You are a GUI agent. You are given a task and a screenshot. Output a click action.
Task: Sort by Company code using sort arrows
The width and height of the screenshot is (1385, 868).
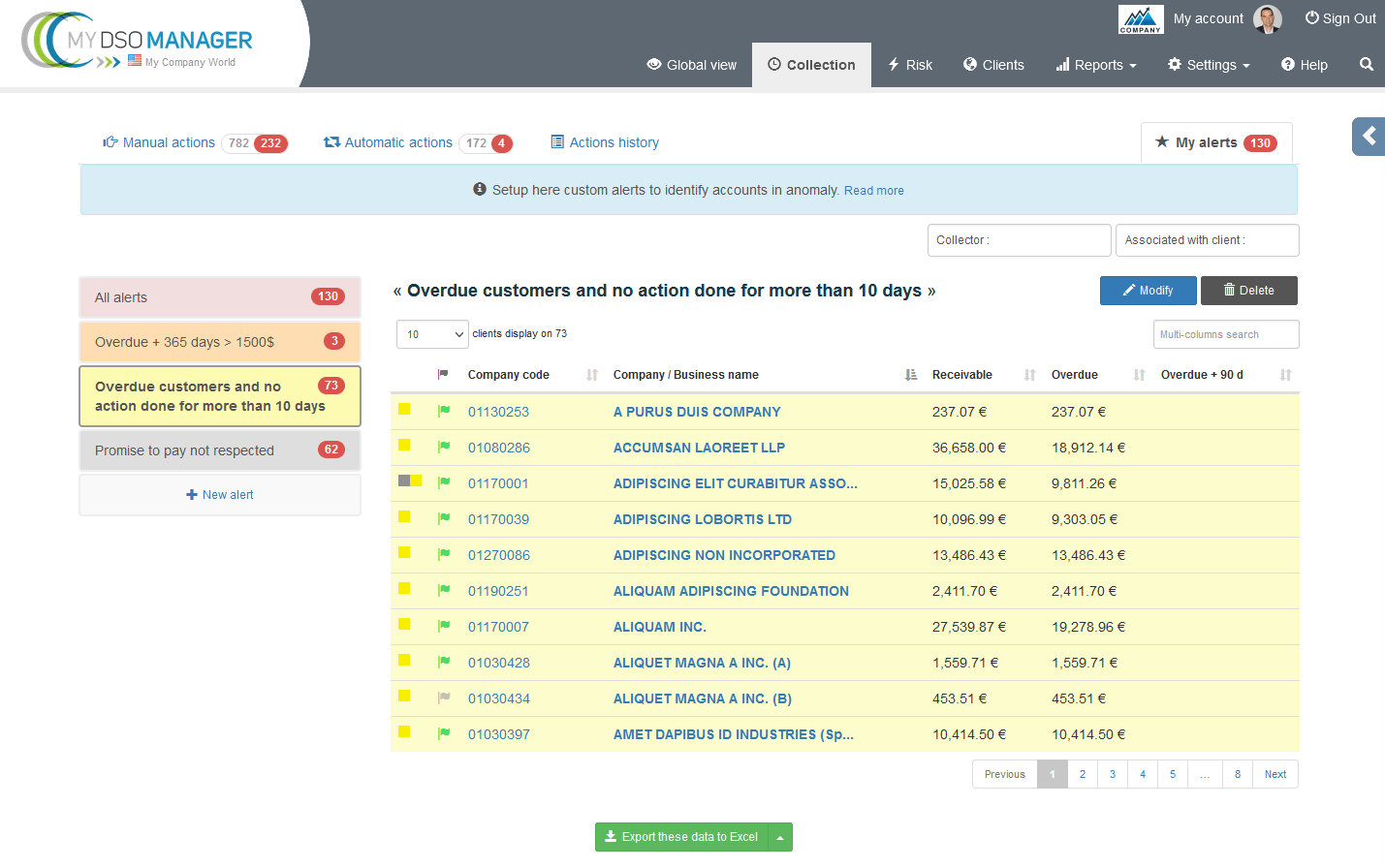(x=591, y=375)
